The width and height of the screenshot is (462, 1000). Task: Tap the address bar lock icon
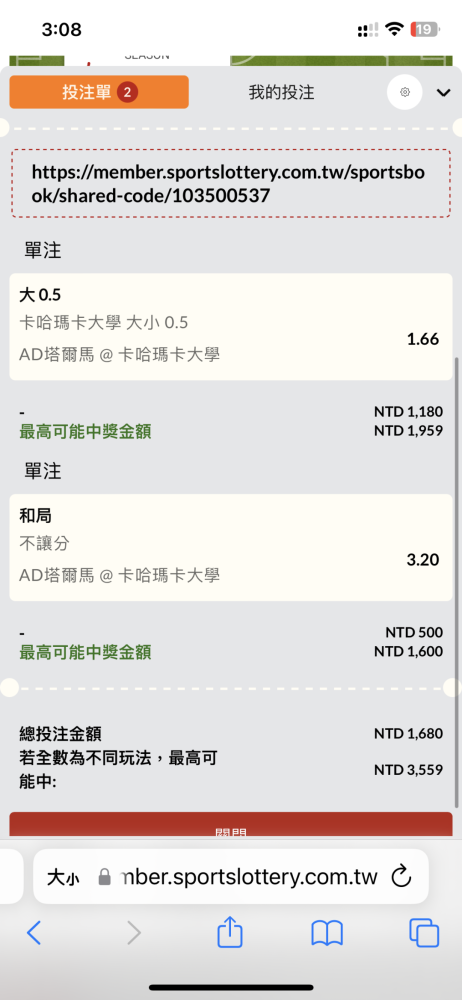pos(105,878)
